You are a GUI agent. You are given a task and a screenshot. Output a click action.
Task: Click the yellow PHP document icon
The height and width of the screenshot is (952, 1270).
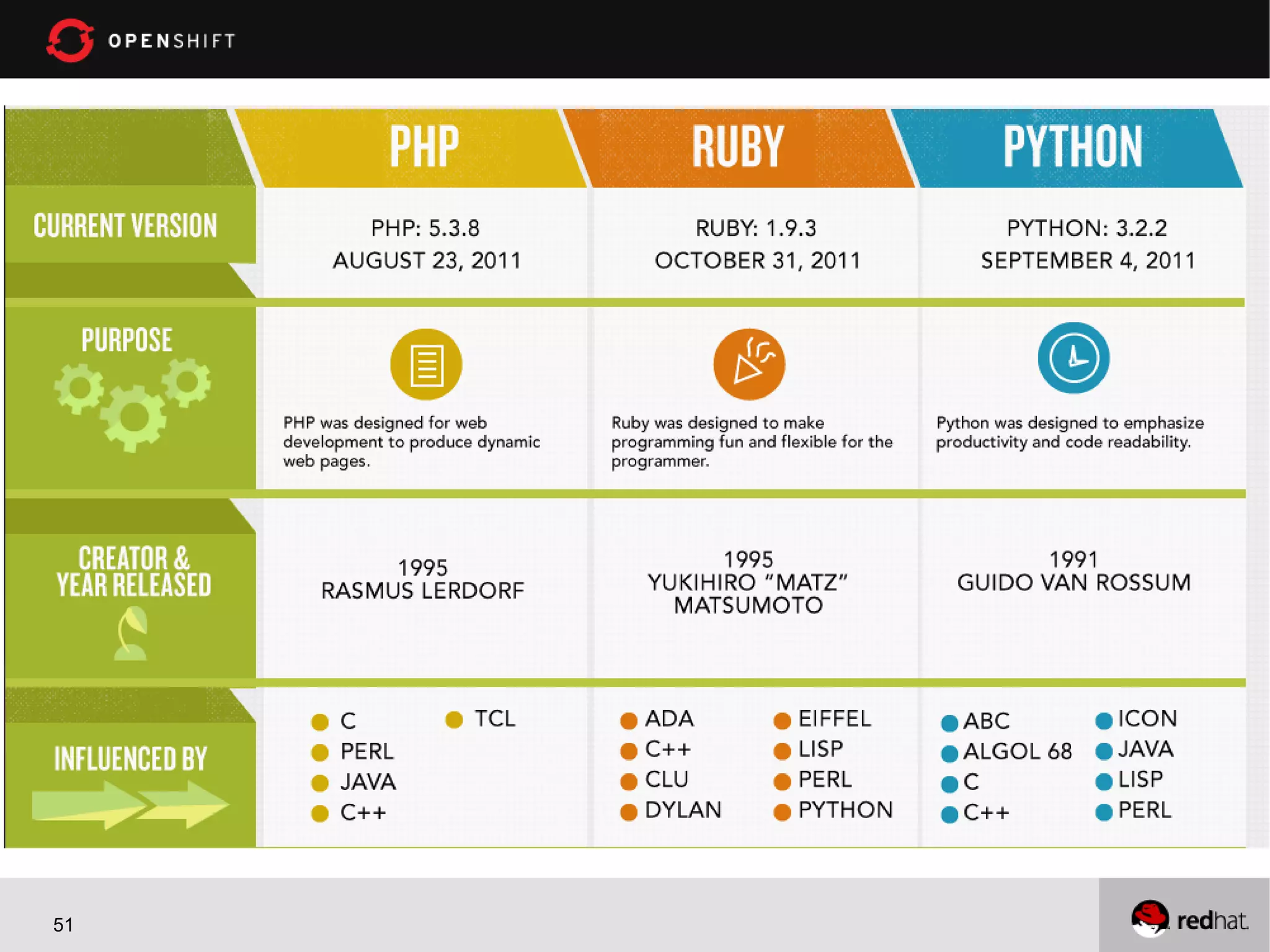click(x=426, y=364)
